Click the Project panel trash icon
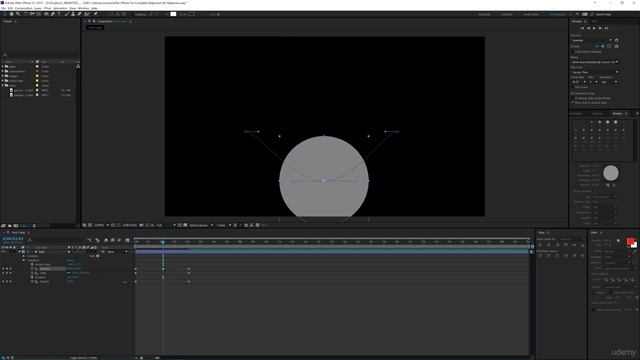 [34, 225]
